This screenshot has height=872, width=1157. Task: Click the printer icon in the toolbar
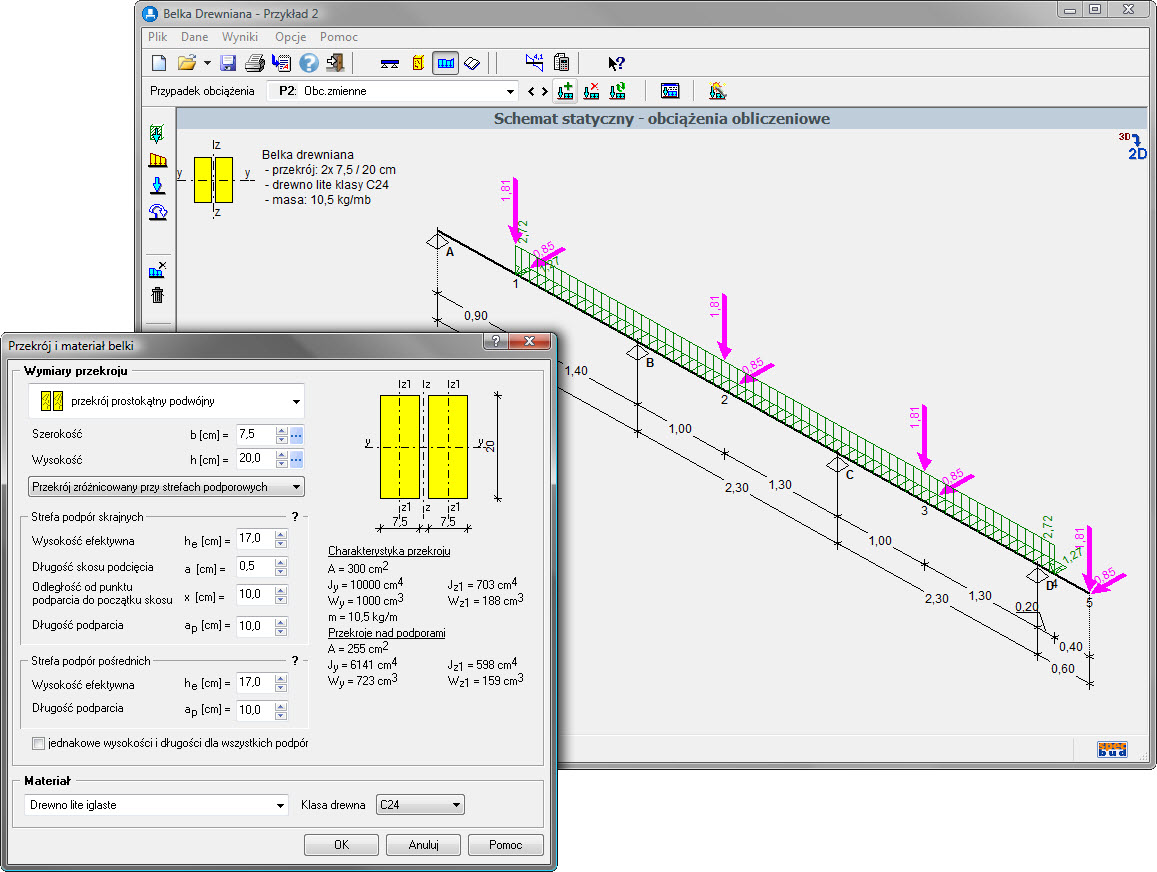[255, 63]
